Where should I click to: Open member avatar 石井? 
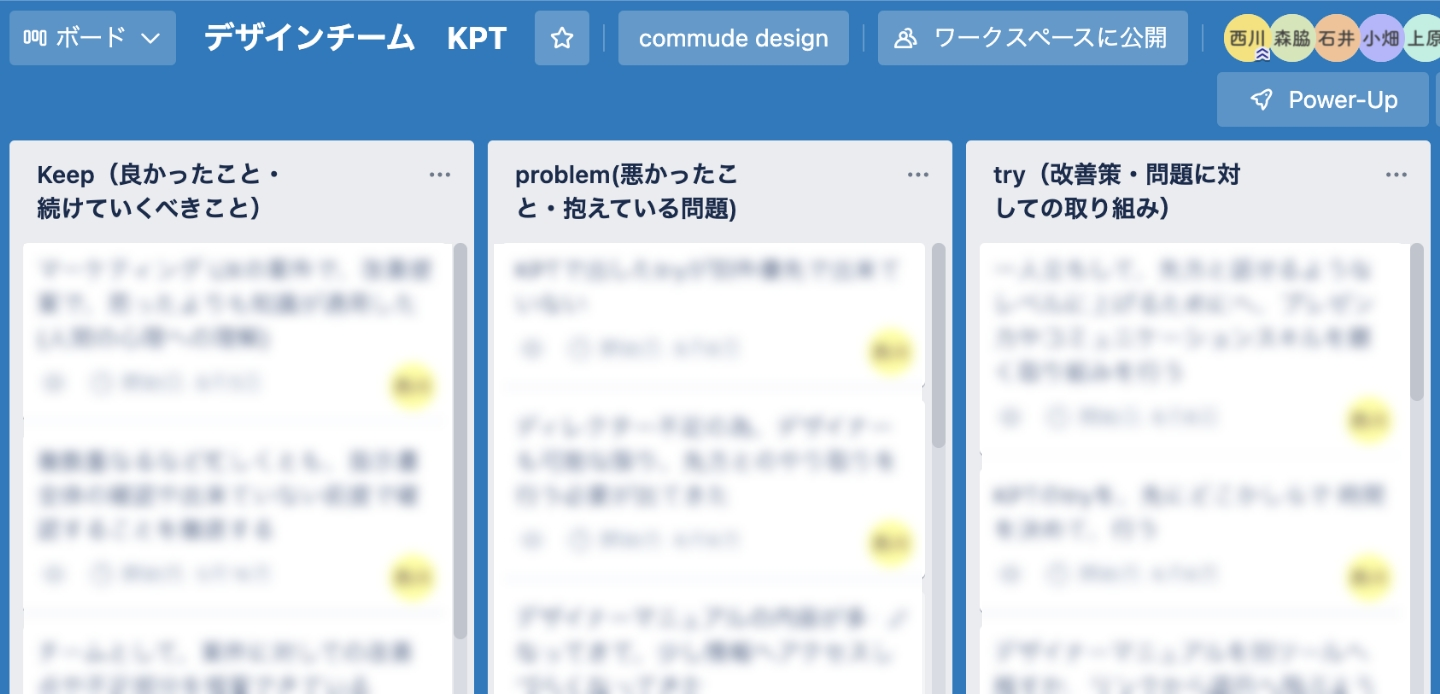click(1337, 38)
